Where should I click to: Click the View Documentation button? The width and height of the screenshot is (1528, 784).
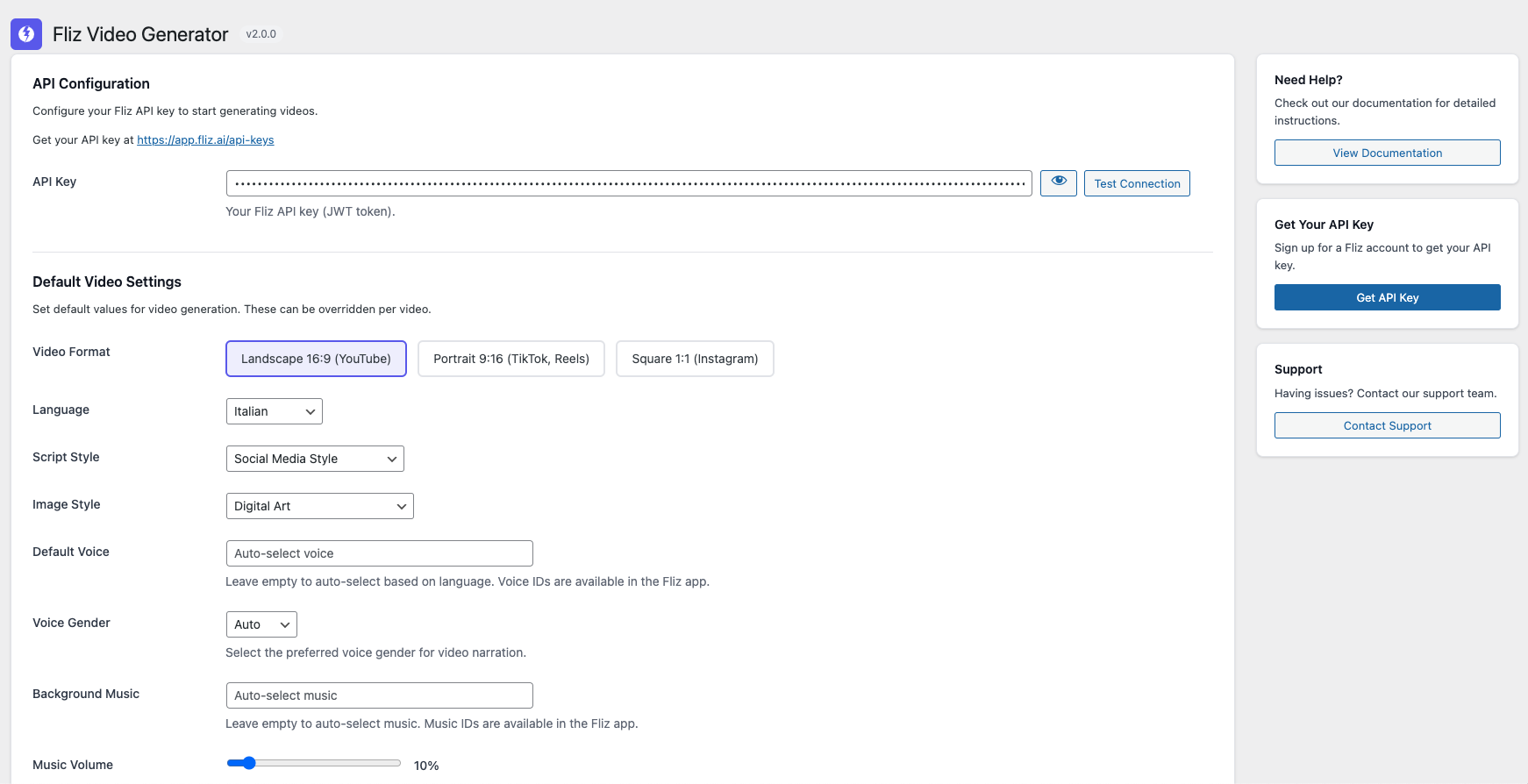[x=1387, y=153]
